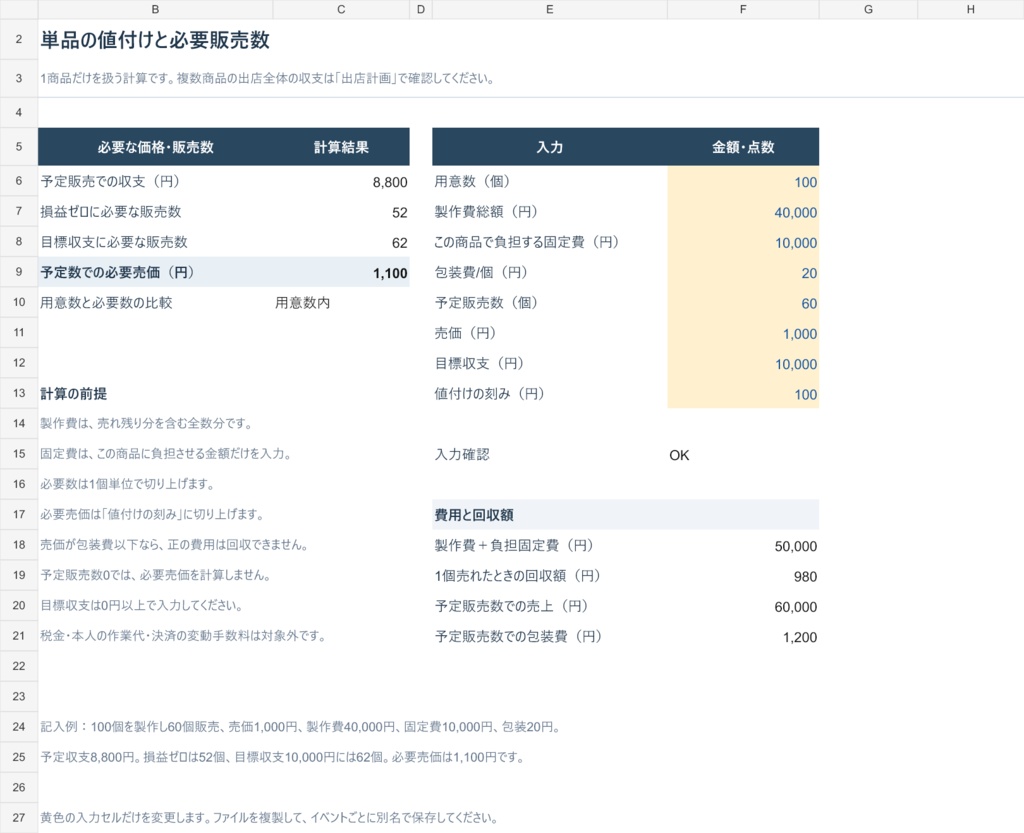This screenshot has width=1024, height=833.
Task: Select 1個売れたときの回収額 value 980
Action: click(743, 576)
